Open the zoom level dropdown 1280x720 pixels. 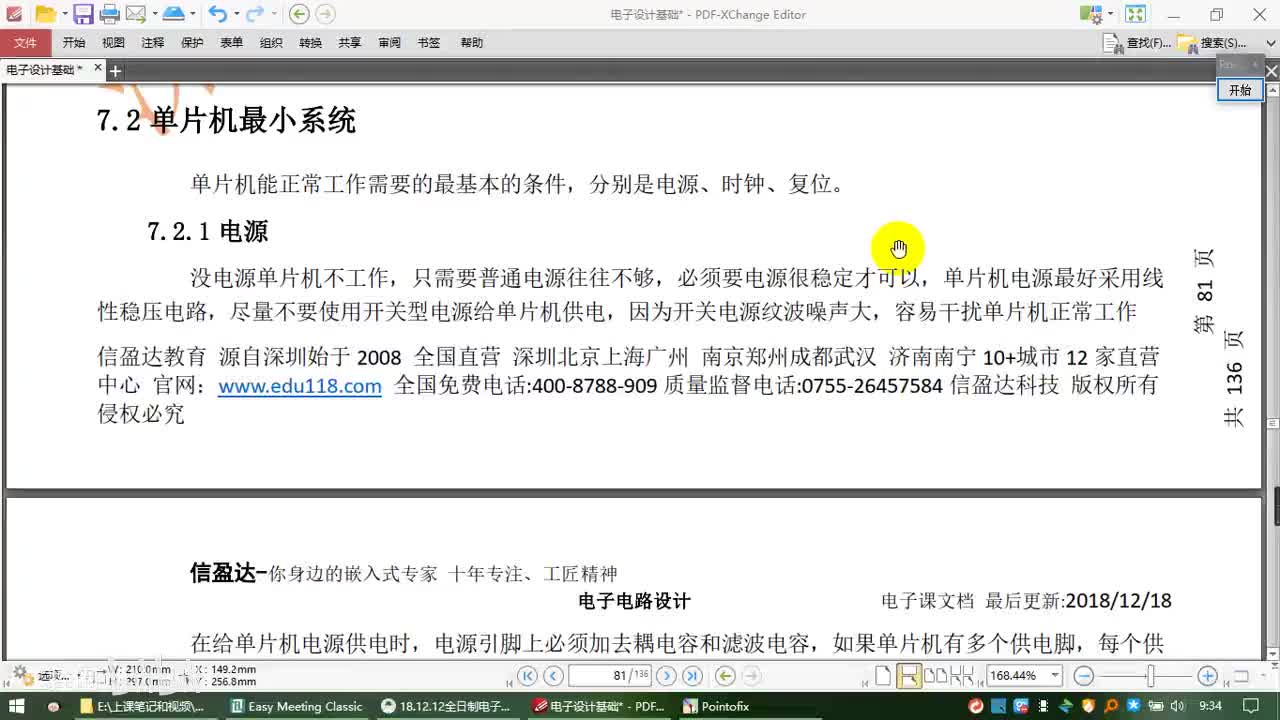(1054, 676)
